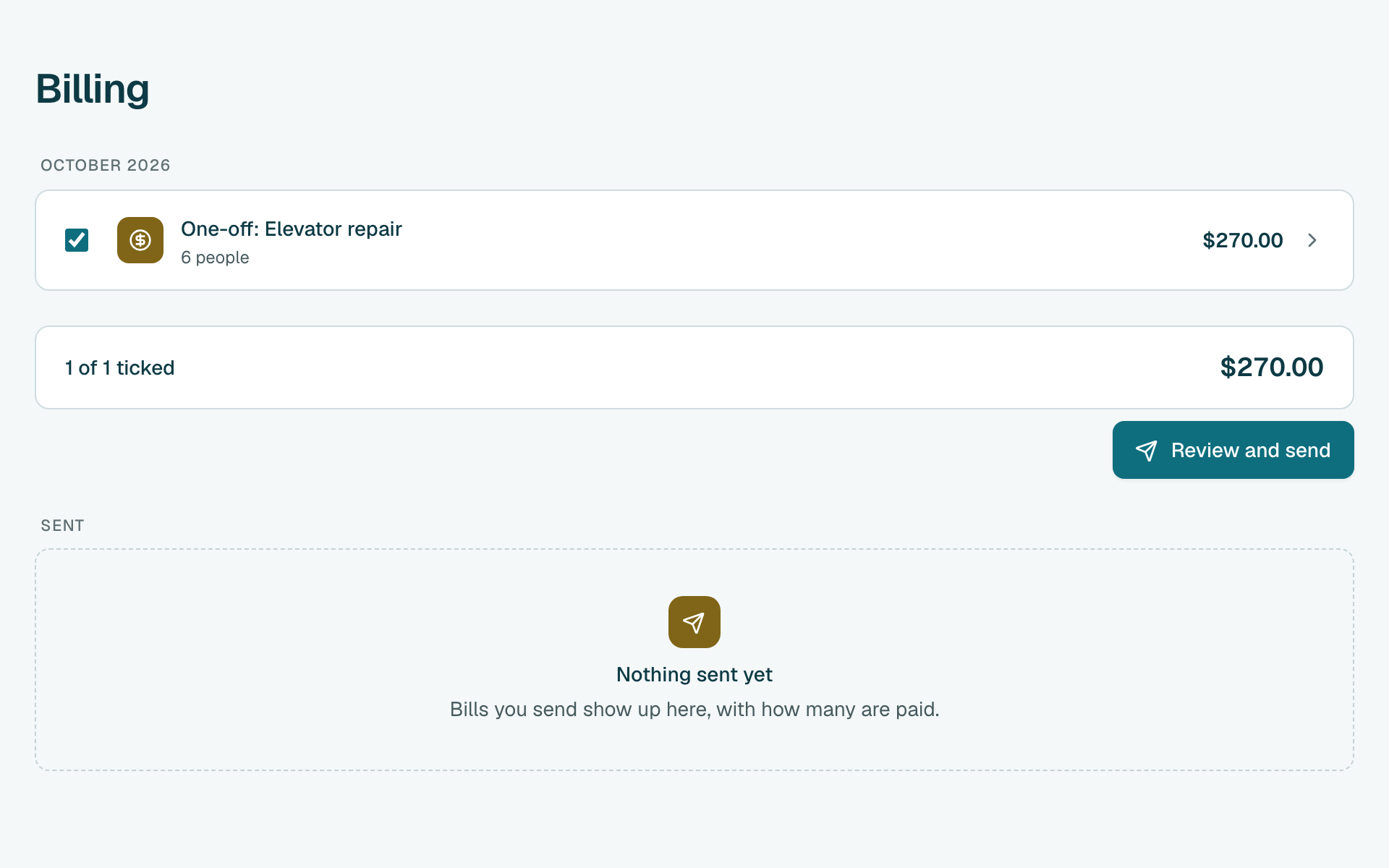
Task: Click the paper plane icon above Nothing sent yet
Action: pos(694,622)
